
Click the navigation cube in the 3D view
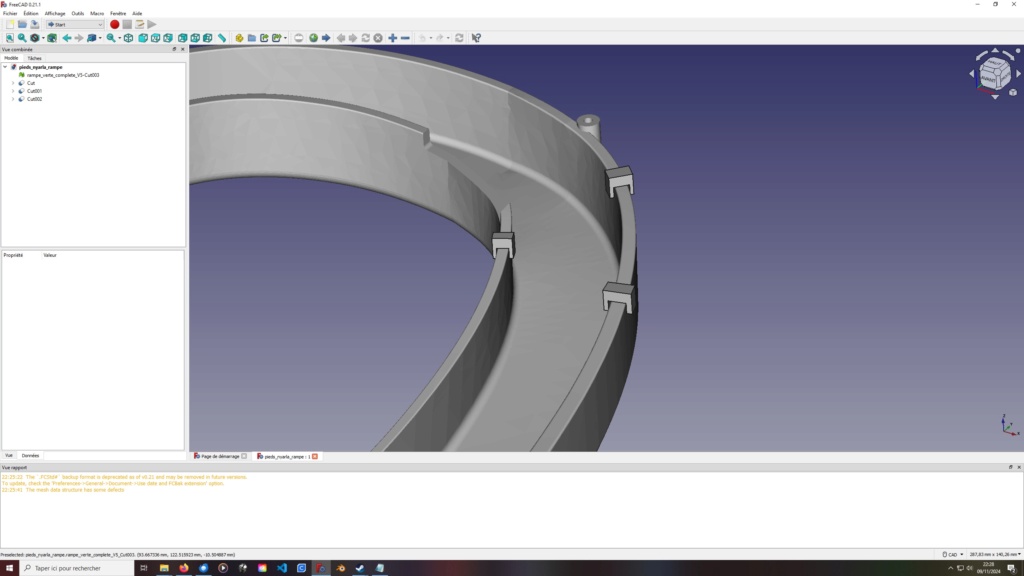click(x=994, y=72)
